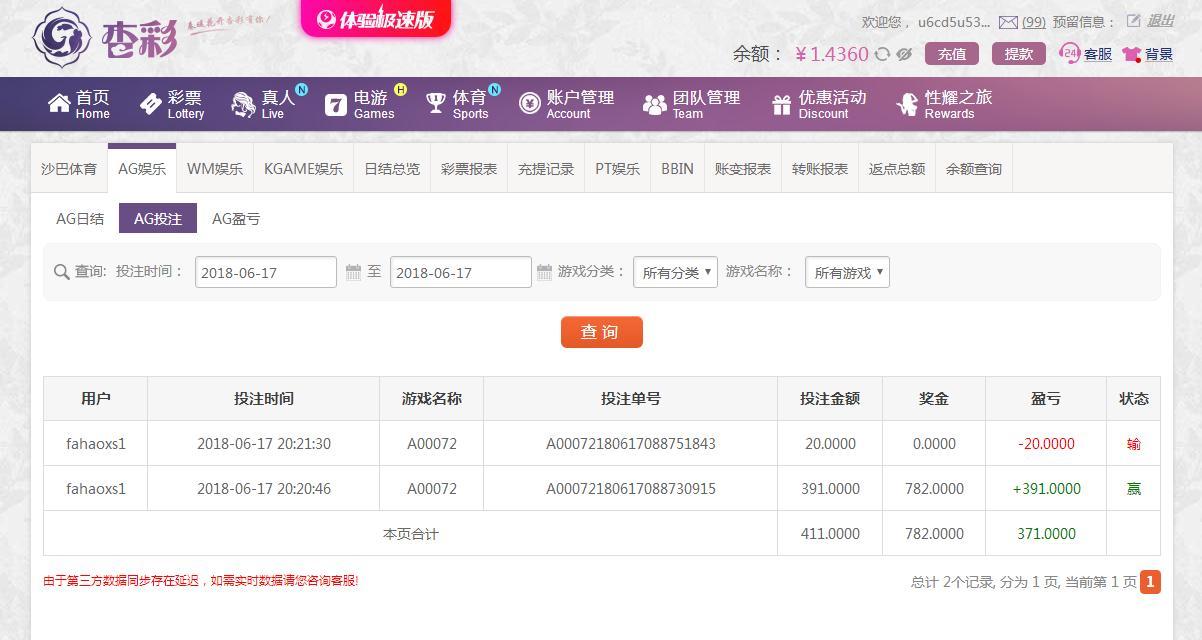Click the 充值 recharge button
The width and height of the screenshot is (1202, 640).
[x=951, y=54]
